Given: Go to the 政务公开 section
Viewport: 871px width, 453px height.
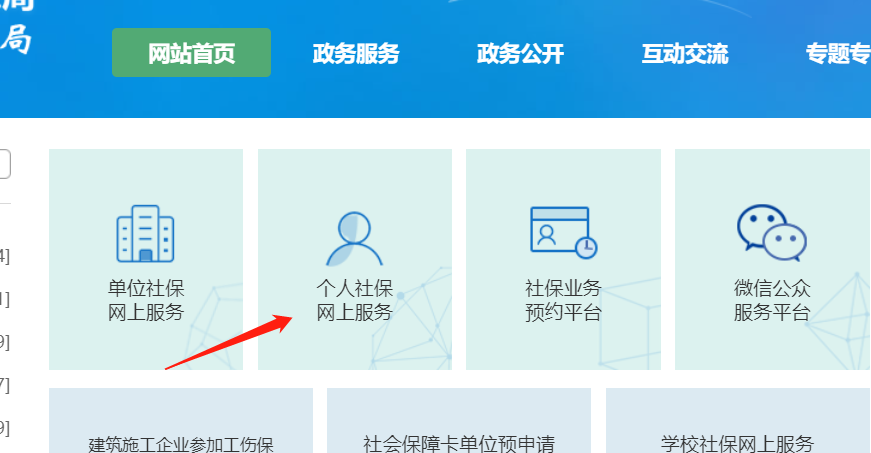Looking at the screenshot, I should [x=520, y=54].
